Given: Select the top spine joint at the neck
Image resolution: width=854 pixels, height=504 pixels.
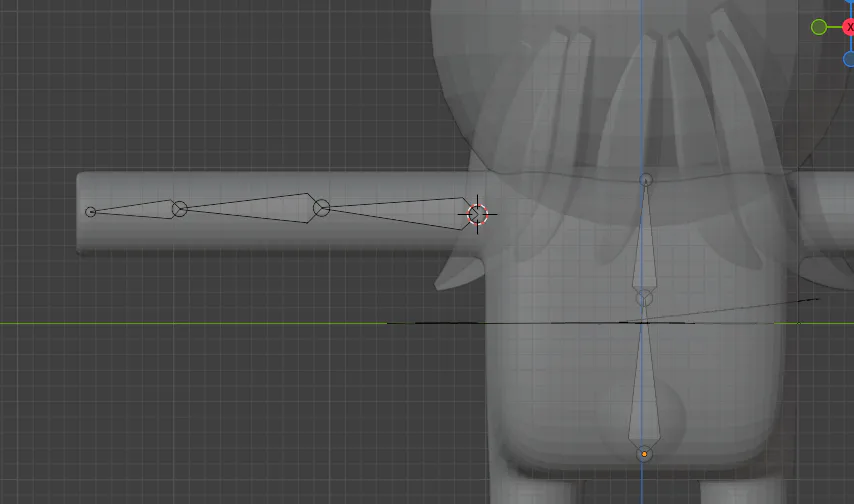Looking at the screenshot, I should coord(645,180).
